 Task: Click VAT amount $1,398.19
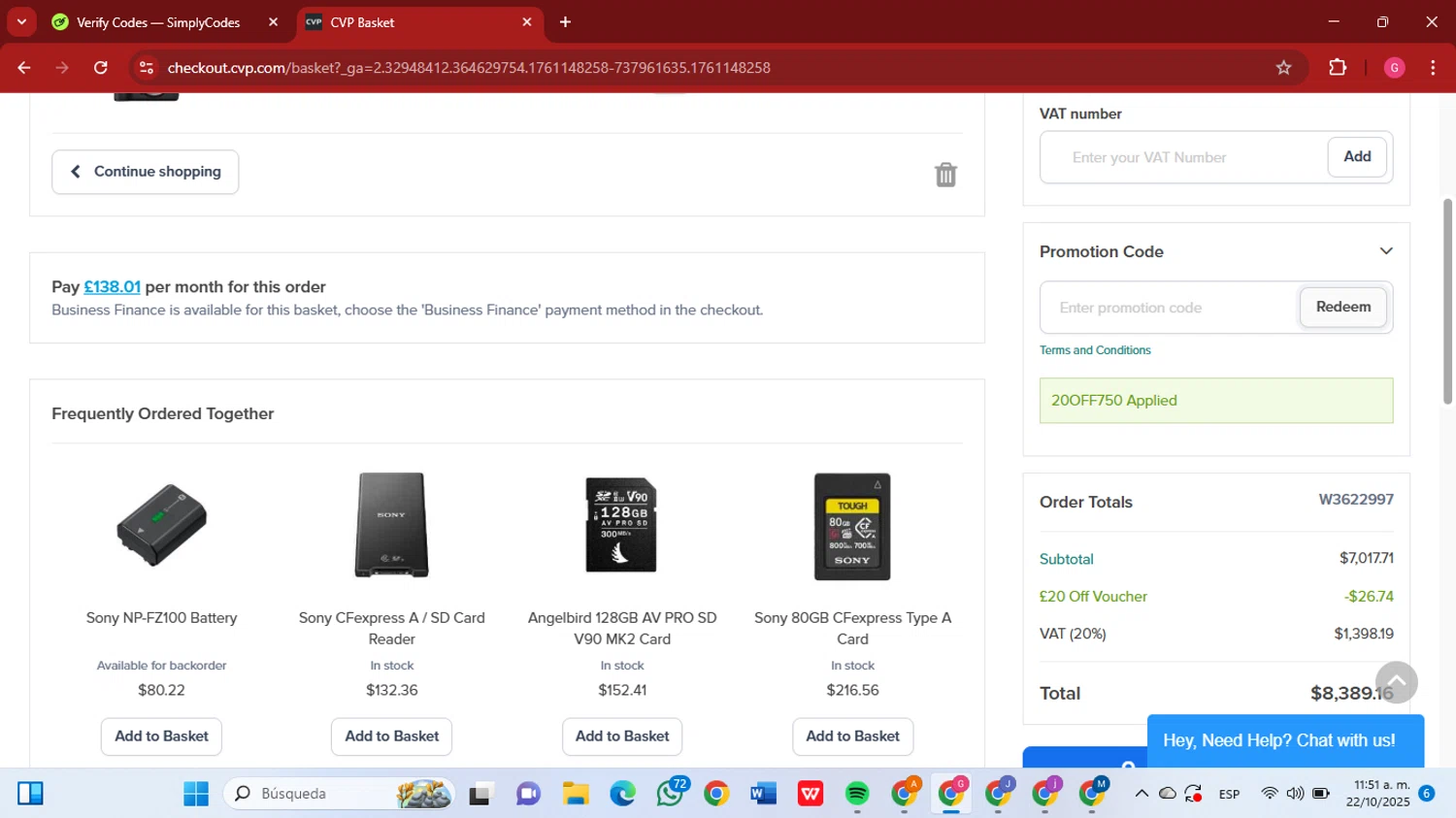[x=1364, y=634]
